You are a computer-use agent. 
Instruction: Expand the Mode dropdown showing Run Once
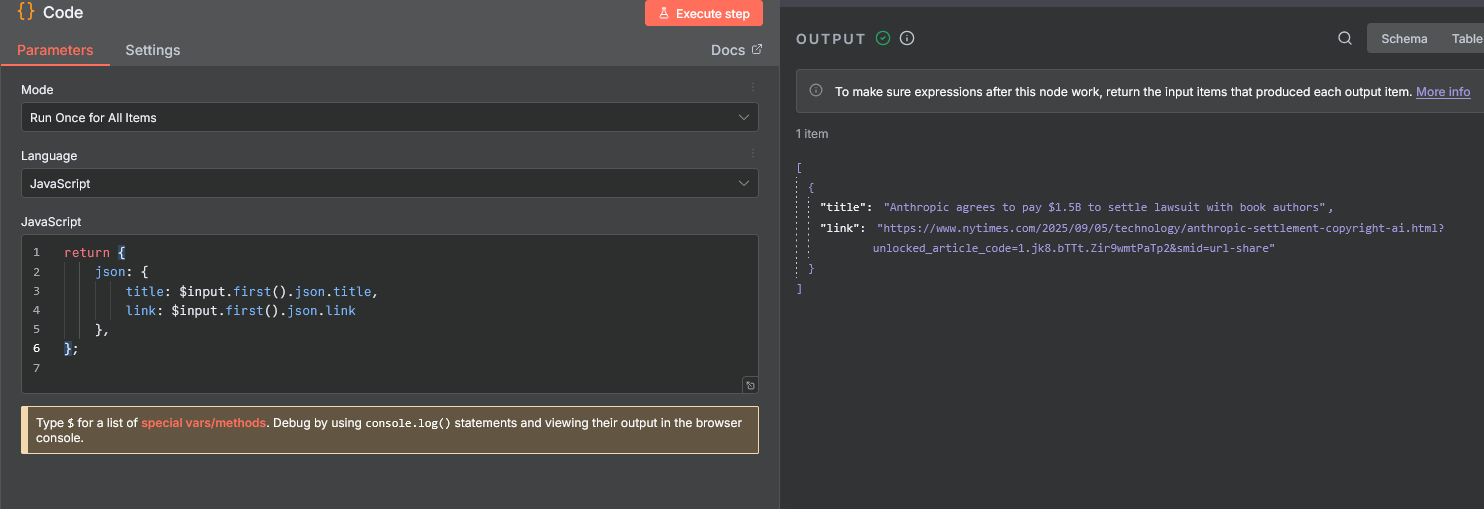389,117
